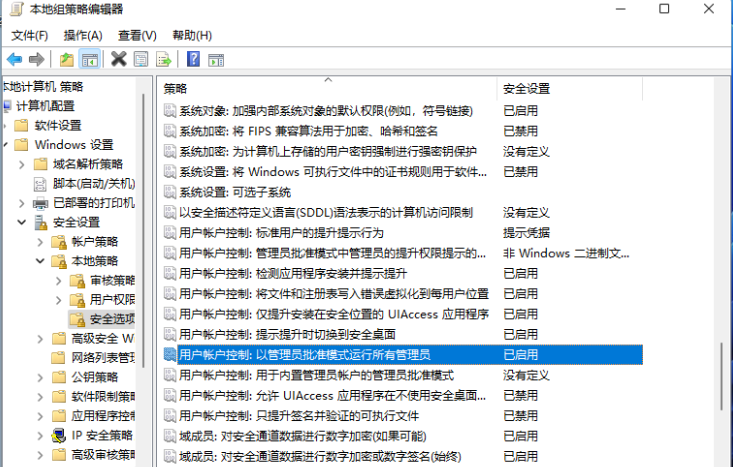
Task: Click the Delete X toolbar icon
Action: [x=118, y=59]
